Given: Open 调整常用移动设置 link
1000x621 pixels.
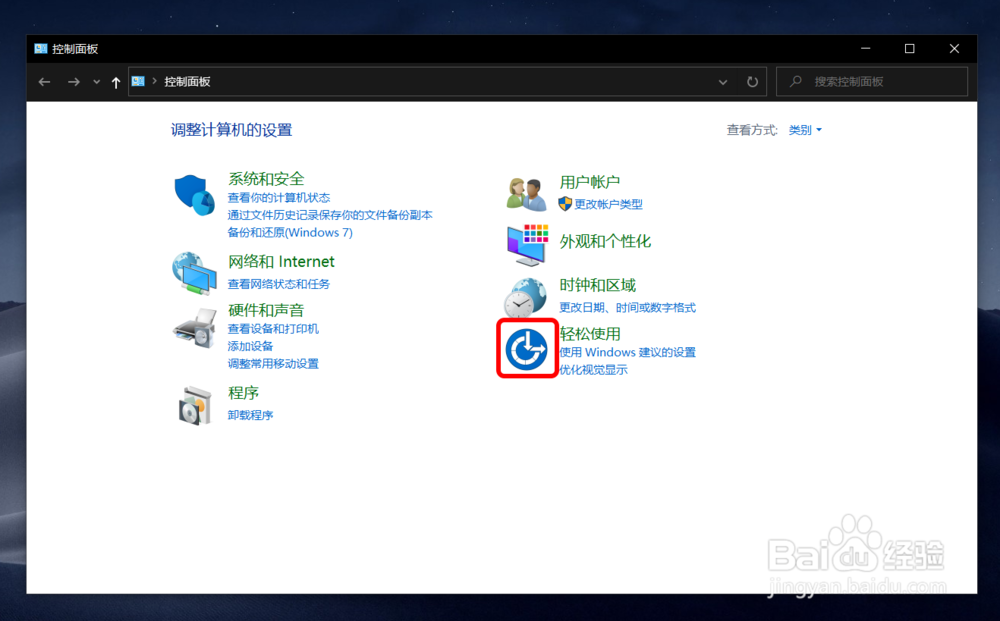Looking at the screenshot, I should (x=273, y=363).
